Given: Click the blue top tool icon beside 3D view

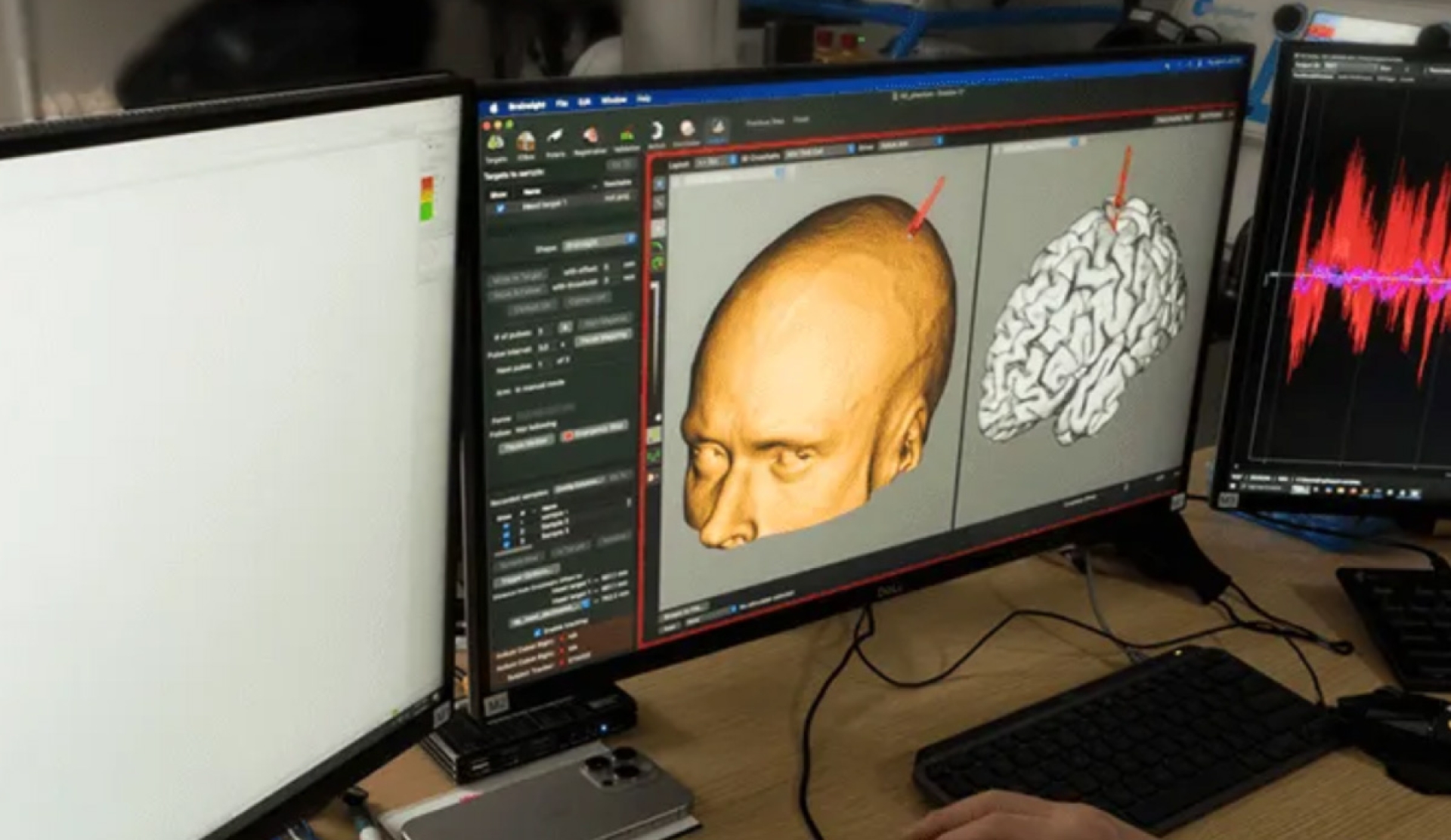Looking at the screenshot, I should click(660, 184).
